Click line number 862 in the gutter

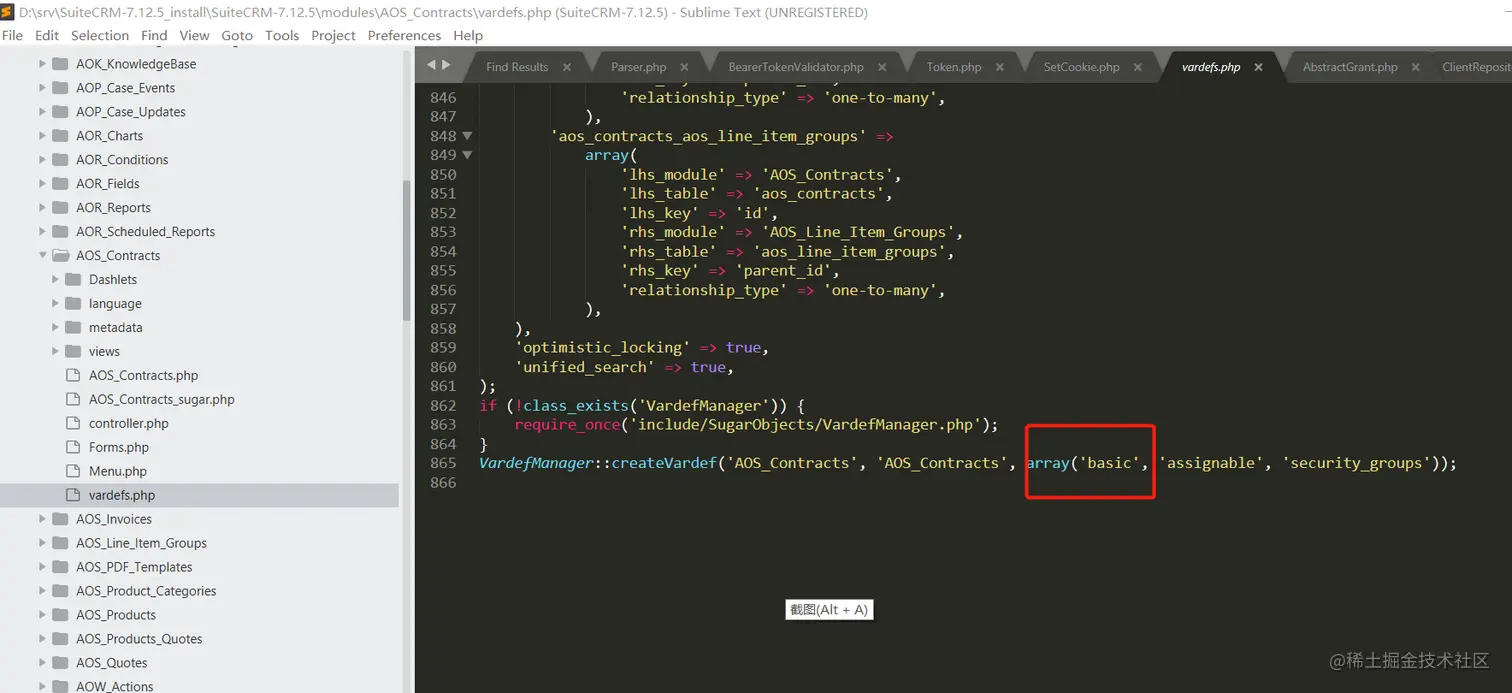(443, 405)
